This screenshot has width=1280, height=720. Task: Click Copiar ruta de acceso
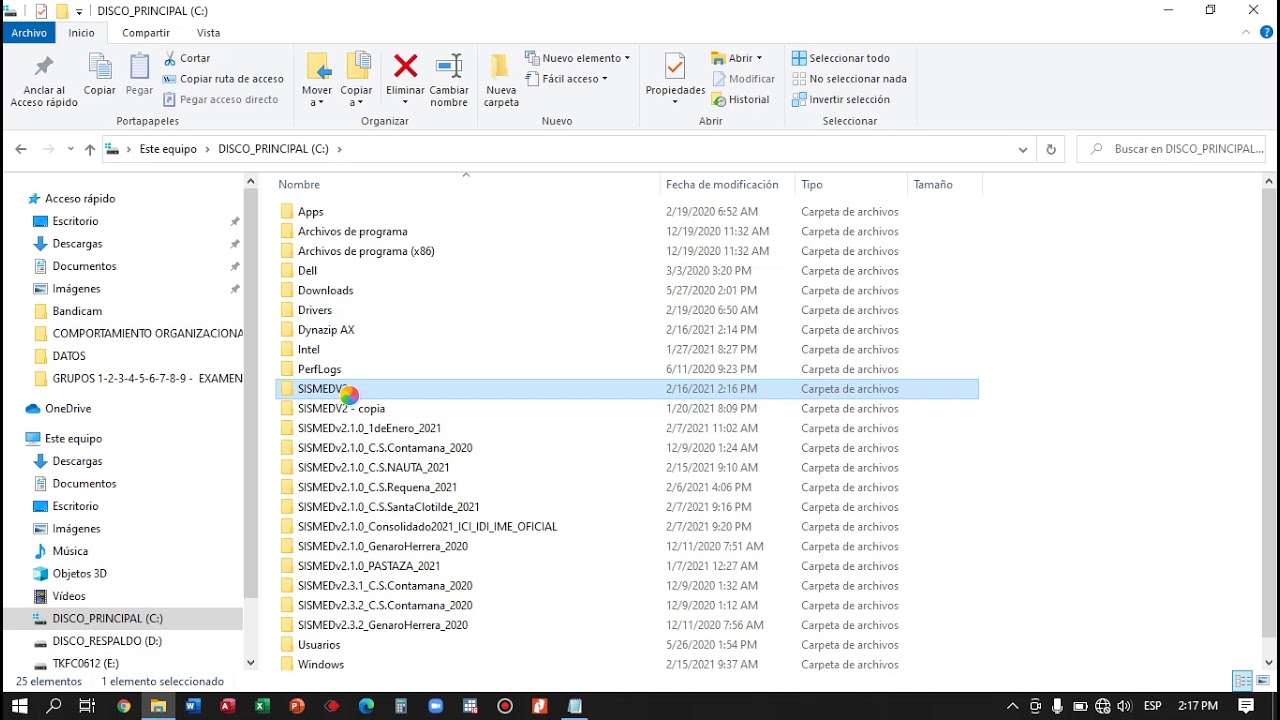pyautogui.click(x=223, y=79)
